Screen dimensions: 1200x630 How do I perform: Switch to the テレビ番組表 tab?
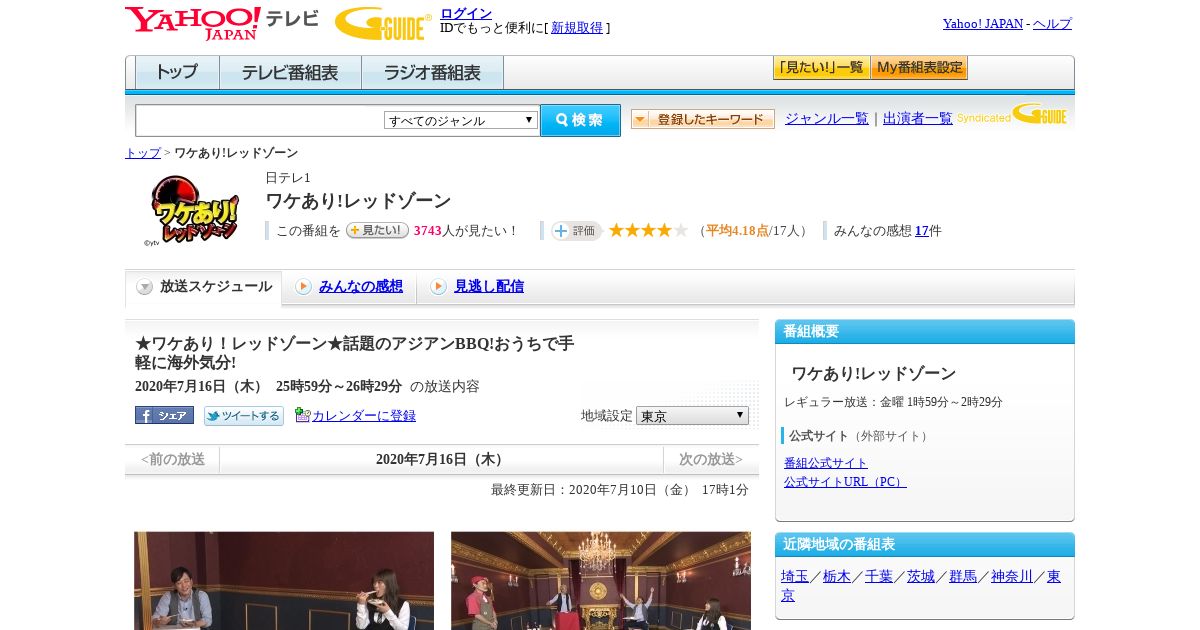[x=290, y=73]
